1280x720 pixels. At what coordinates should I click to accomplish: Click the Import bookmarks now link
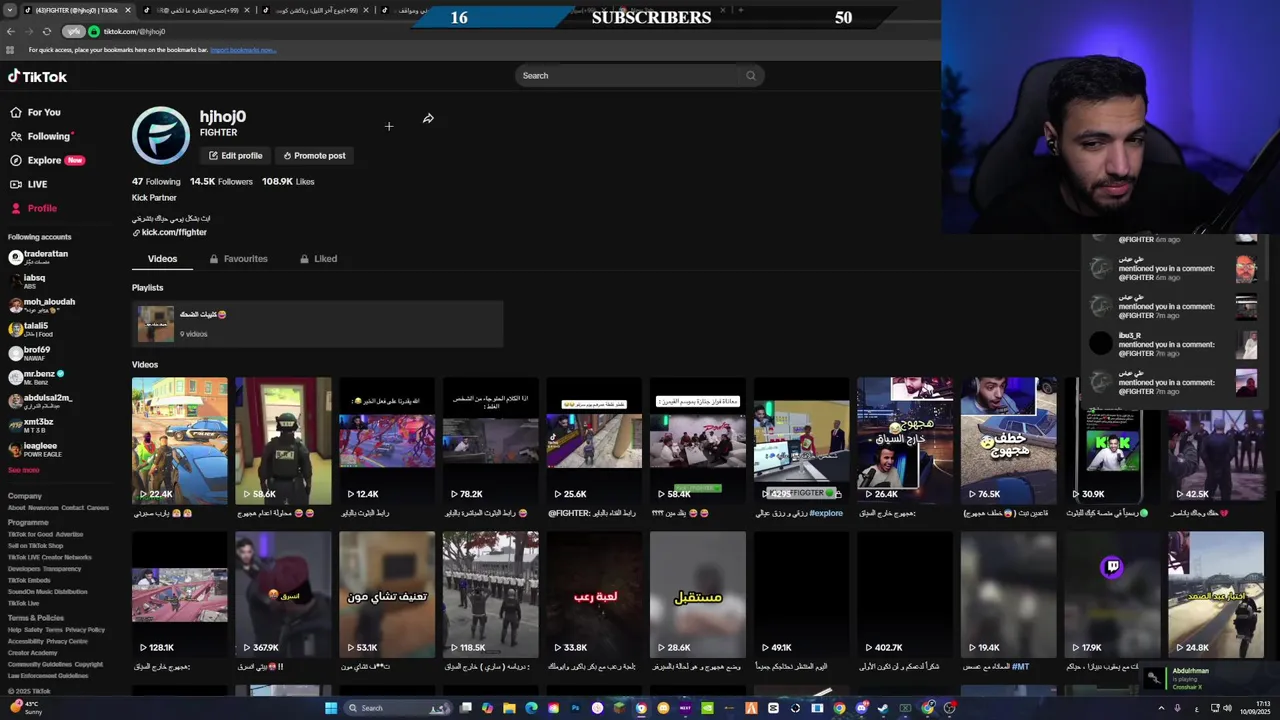click(x=243, y=50)
